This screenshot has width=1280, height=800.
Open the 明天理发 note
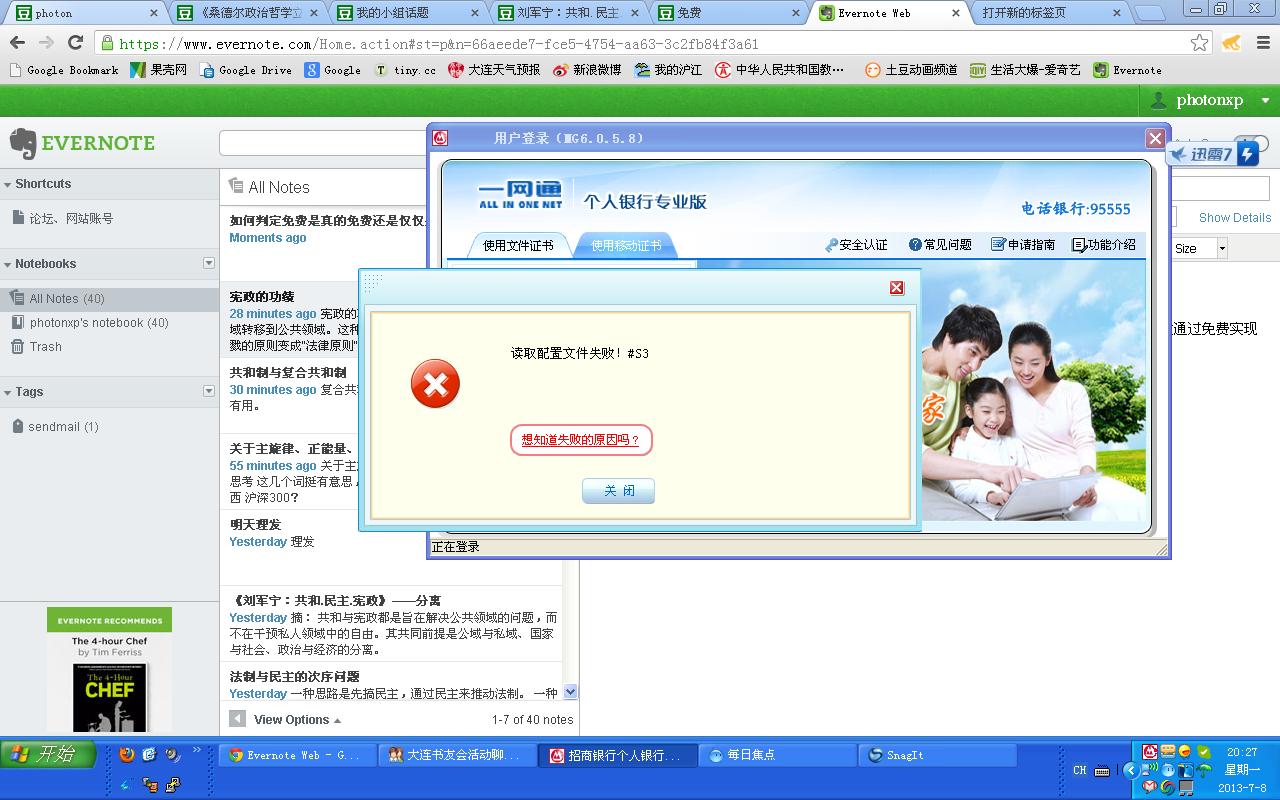391,548
